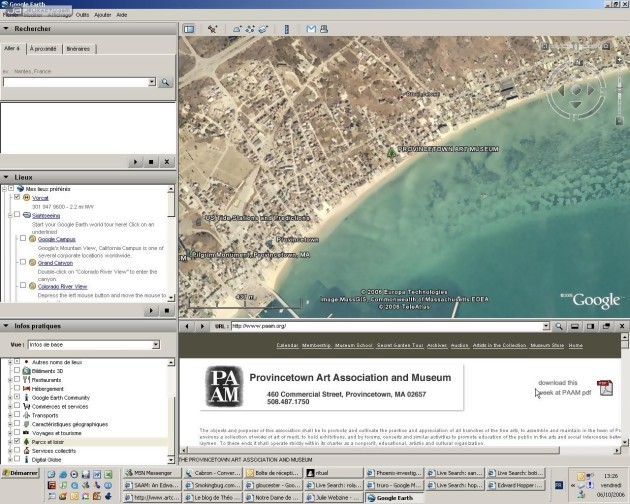
Task: Switch to the Itinéraires tab
Action: point(78,48)
